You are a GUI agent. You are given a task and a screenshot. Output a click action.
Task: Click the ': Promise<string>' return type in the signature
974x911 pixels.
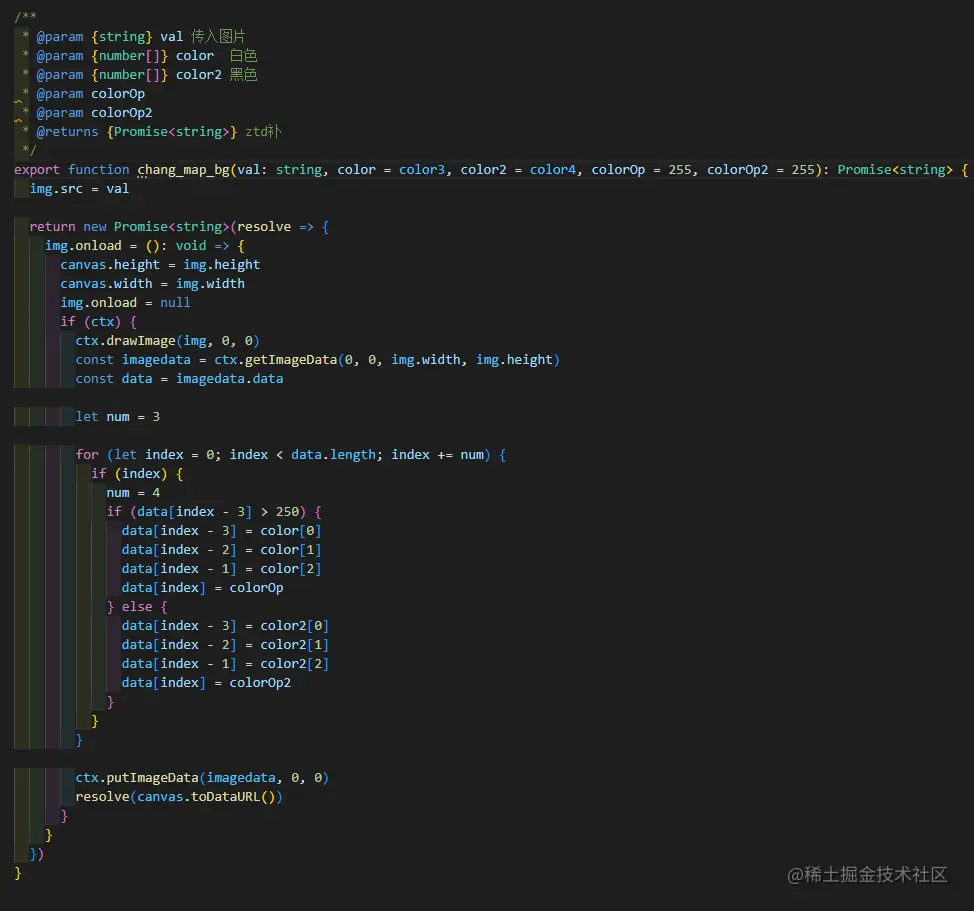click(x=887, y=170)
